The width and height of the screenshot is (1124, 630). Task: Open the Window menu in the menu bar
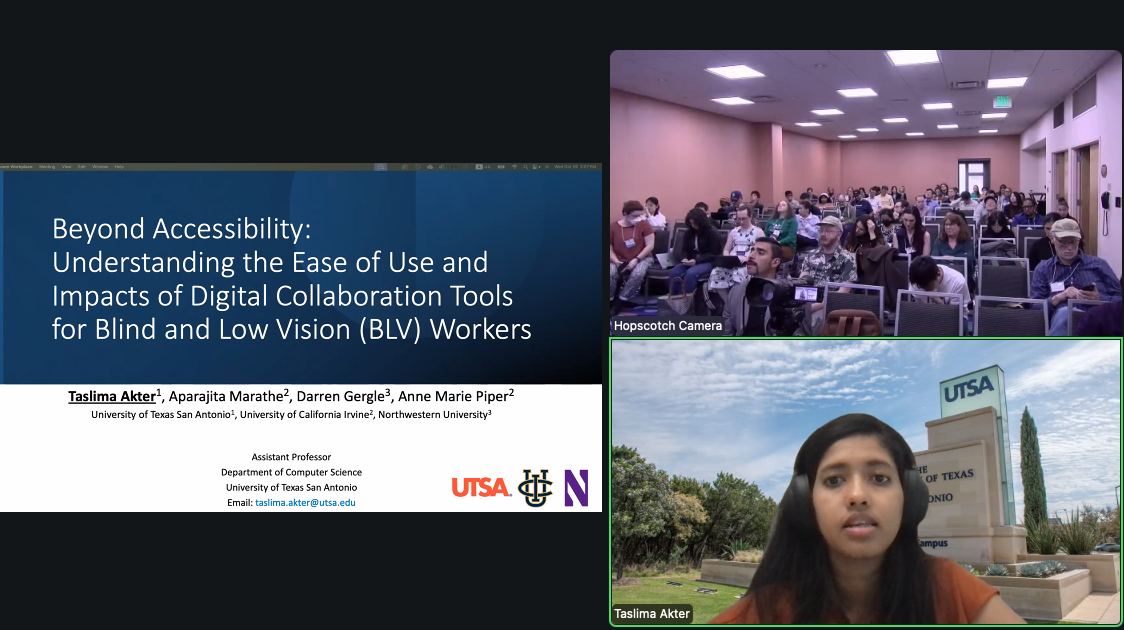pos(100,167)
